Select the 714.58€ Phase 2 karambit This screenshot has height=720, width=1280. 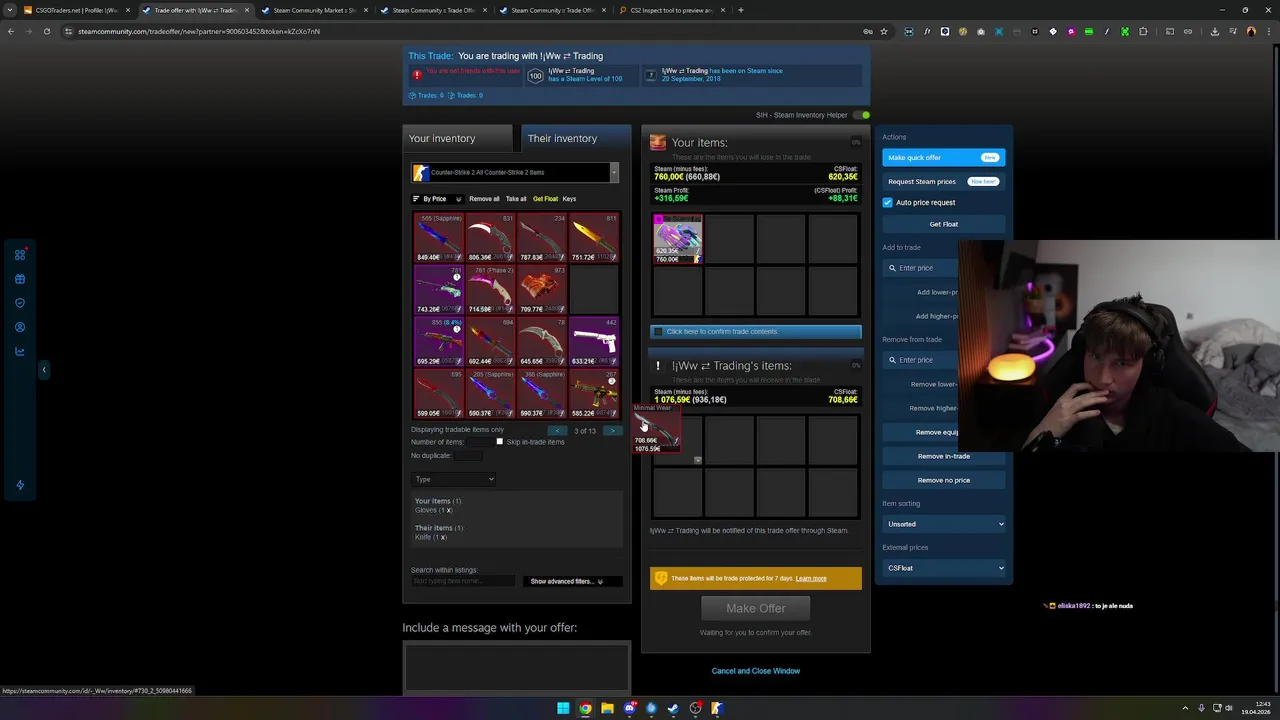pyautogui.click(x=490, y=290)
